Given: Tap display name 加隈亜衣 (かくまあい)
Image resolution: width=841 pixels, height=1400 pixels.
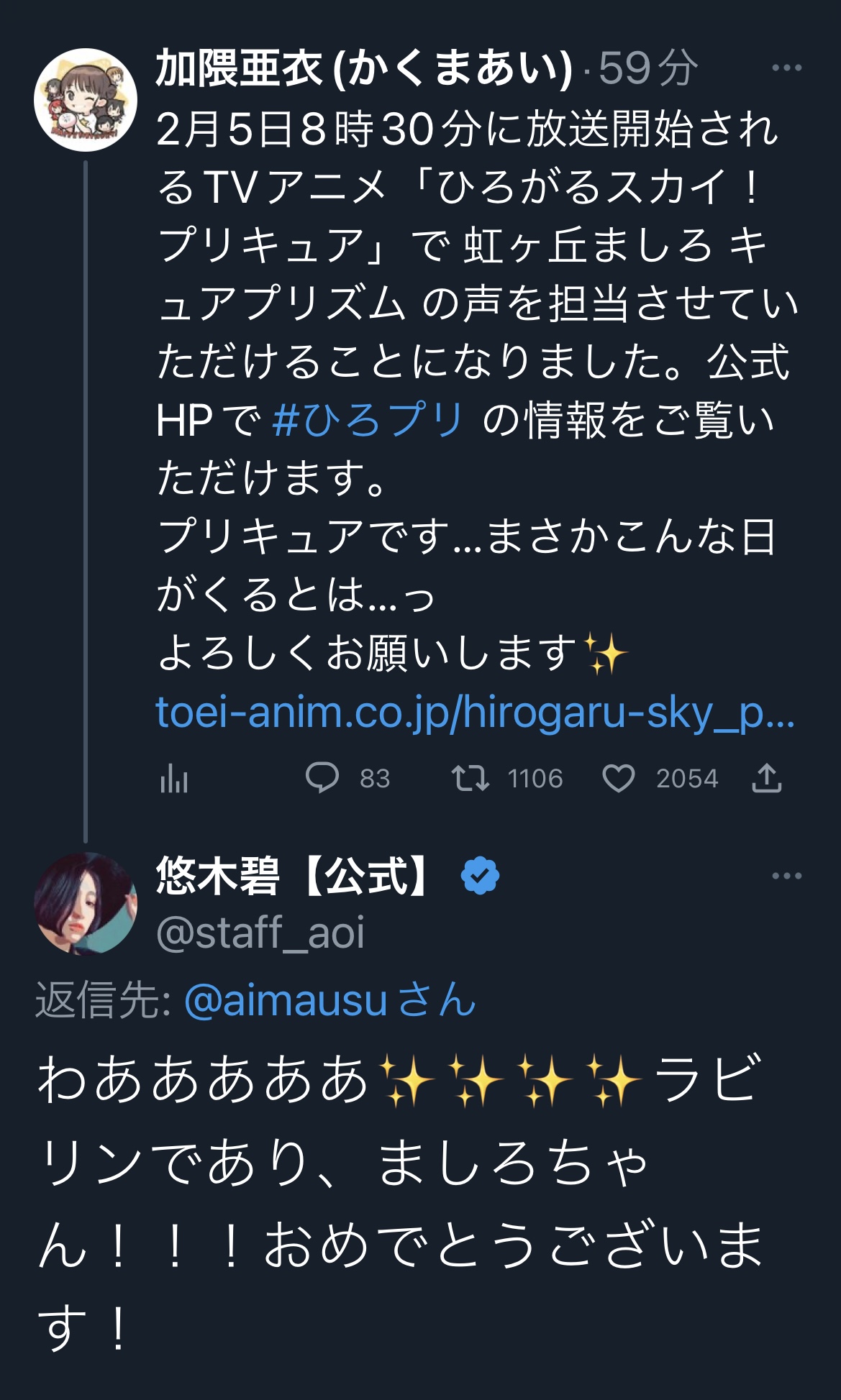Looking at the screenshot, I should pos(364,68).
